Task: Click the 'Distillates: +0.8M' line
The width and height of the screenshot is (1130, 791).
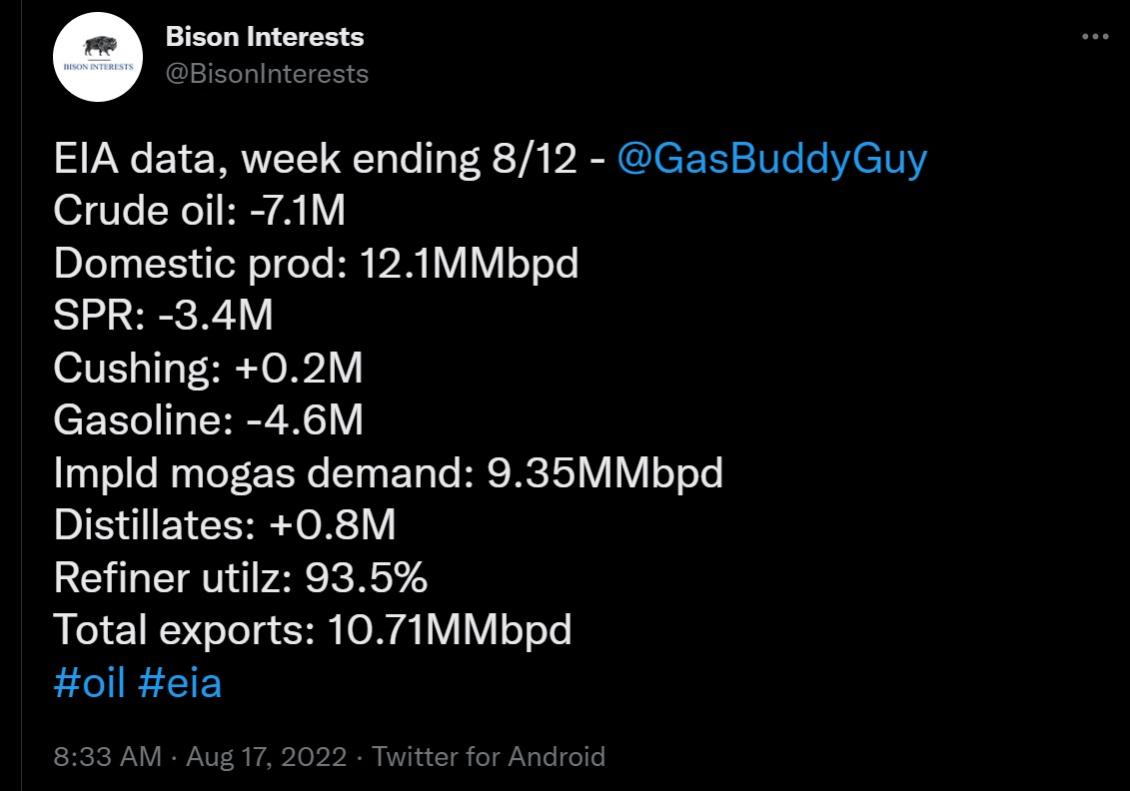Action: click(x=225, y=525)
